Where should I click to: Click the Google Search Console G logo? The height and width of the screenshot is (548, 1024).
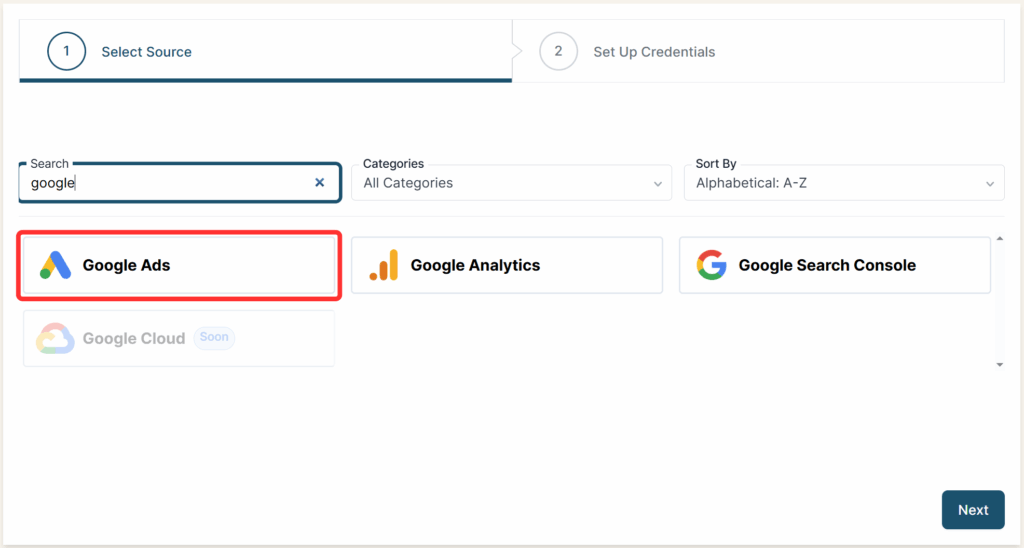click(711, 265)
